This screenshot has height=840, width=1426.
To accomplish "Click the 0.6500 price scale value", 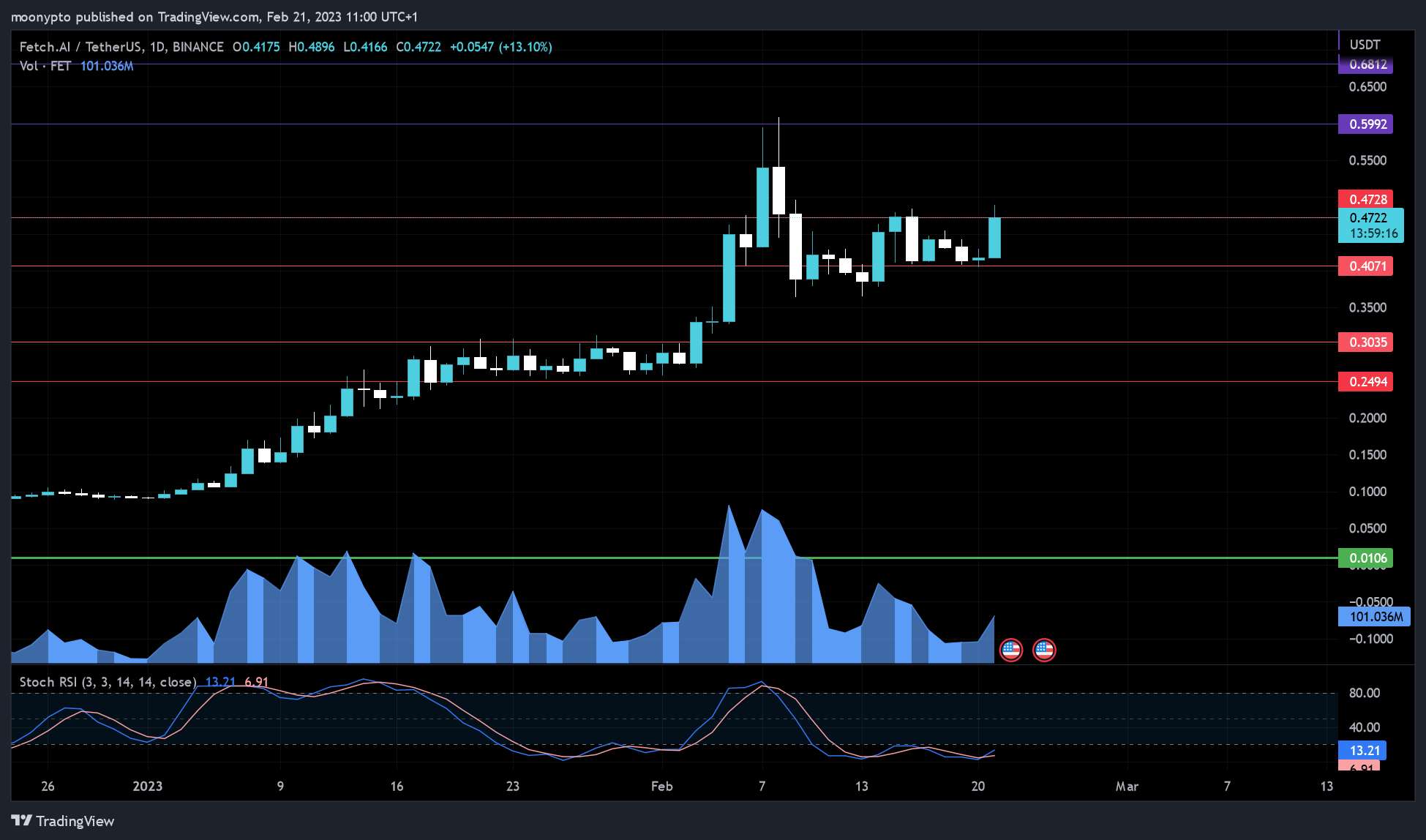I will click(x=1367, y=87).
